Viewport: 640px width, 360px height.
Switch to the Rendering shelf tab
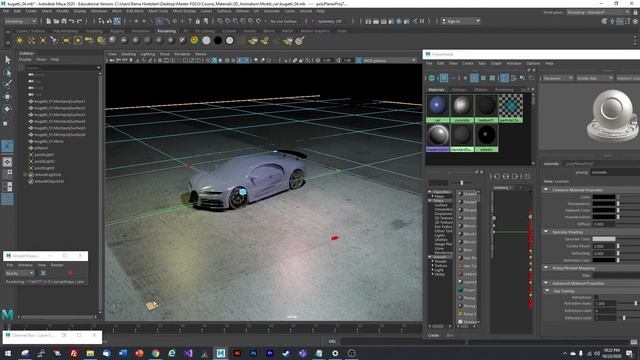click(x=166, y=31)
